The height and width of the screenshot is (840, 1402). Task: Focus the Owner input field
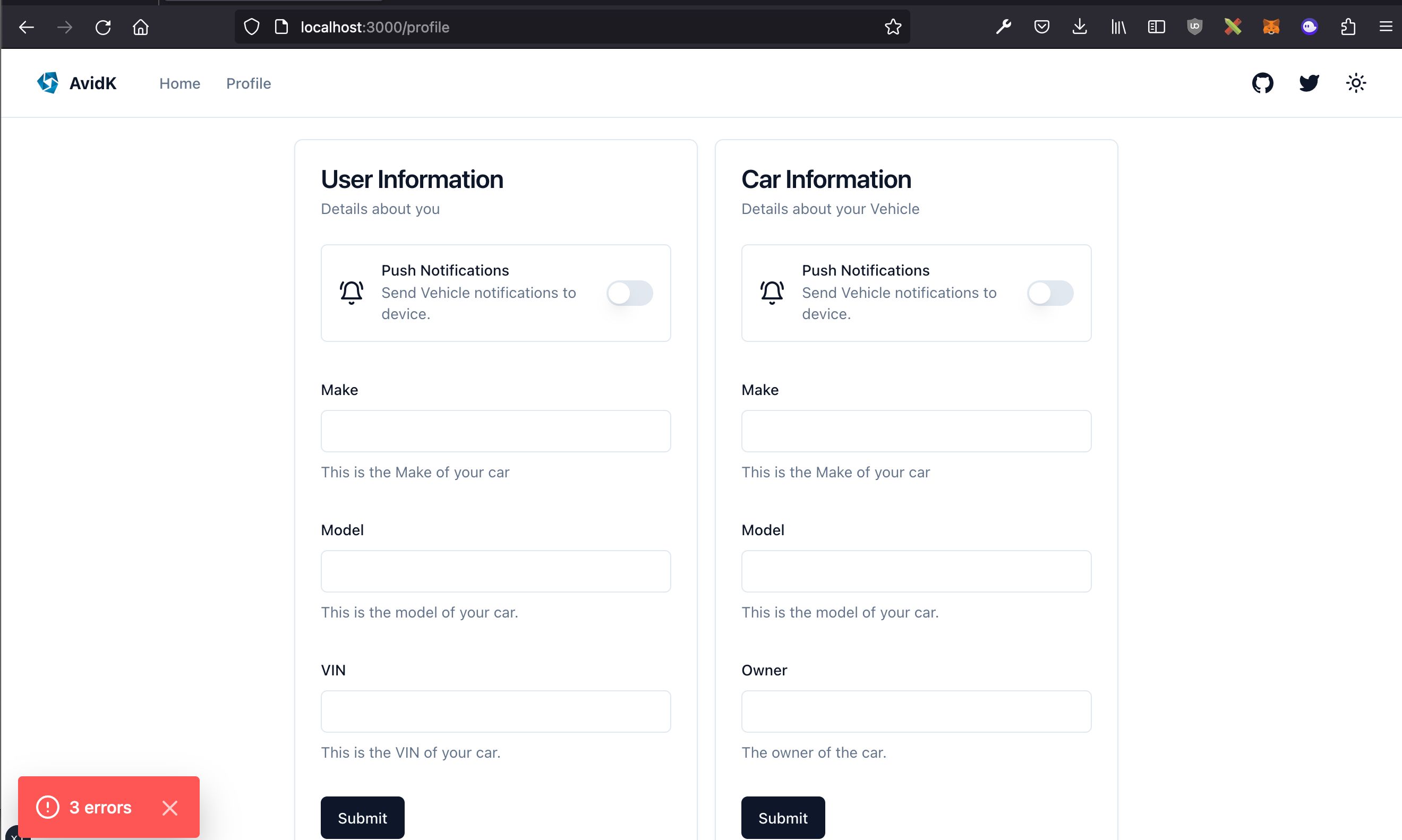pyautogui.click(x=917, y=712)
